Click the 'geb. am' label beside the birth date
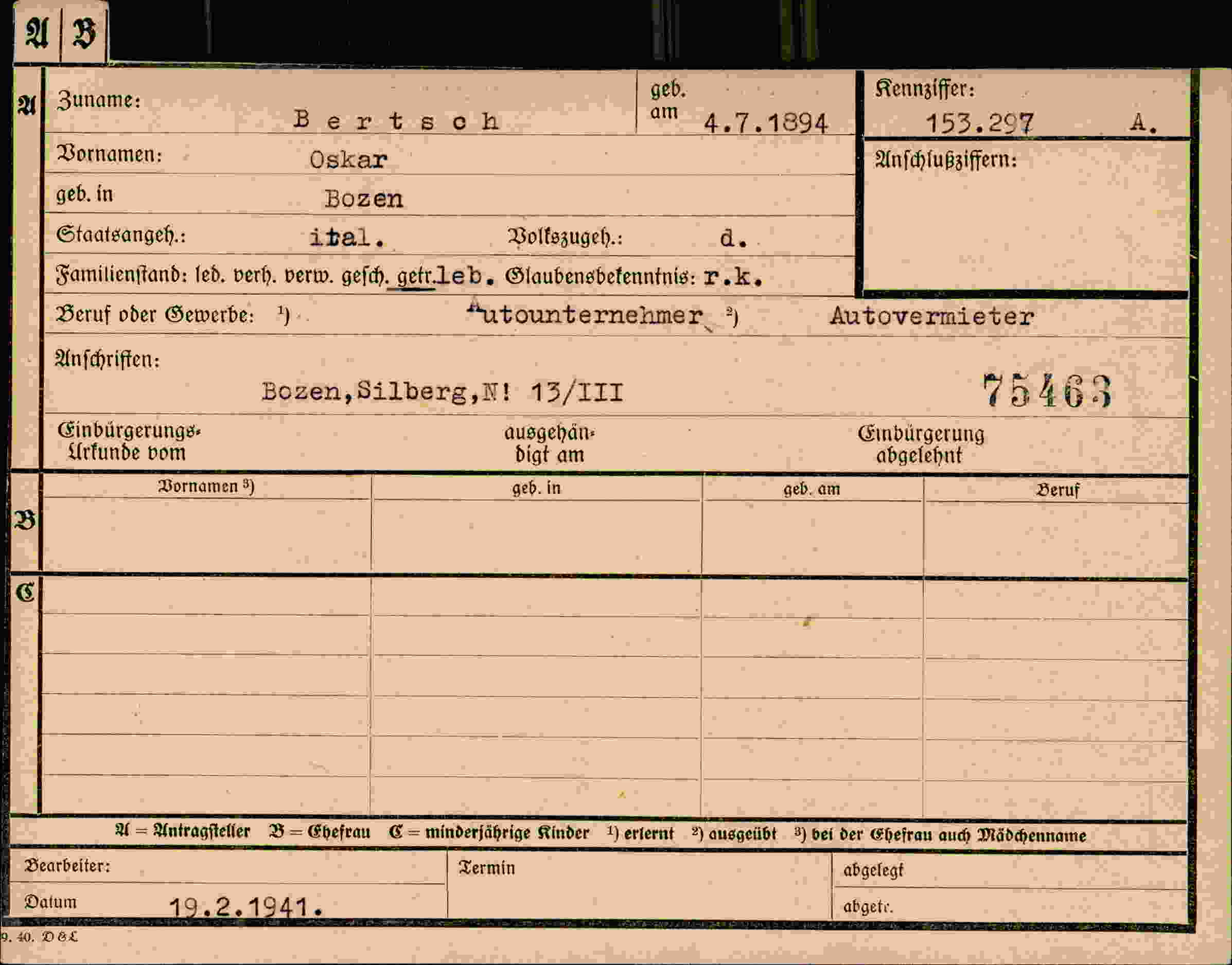 [667, 100]
